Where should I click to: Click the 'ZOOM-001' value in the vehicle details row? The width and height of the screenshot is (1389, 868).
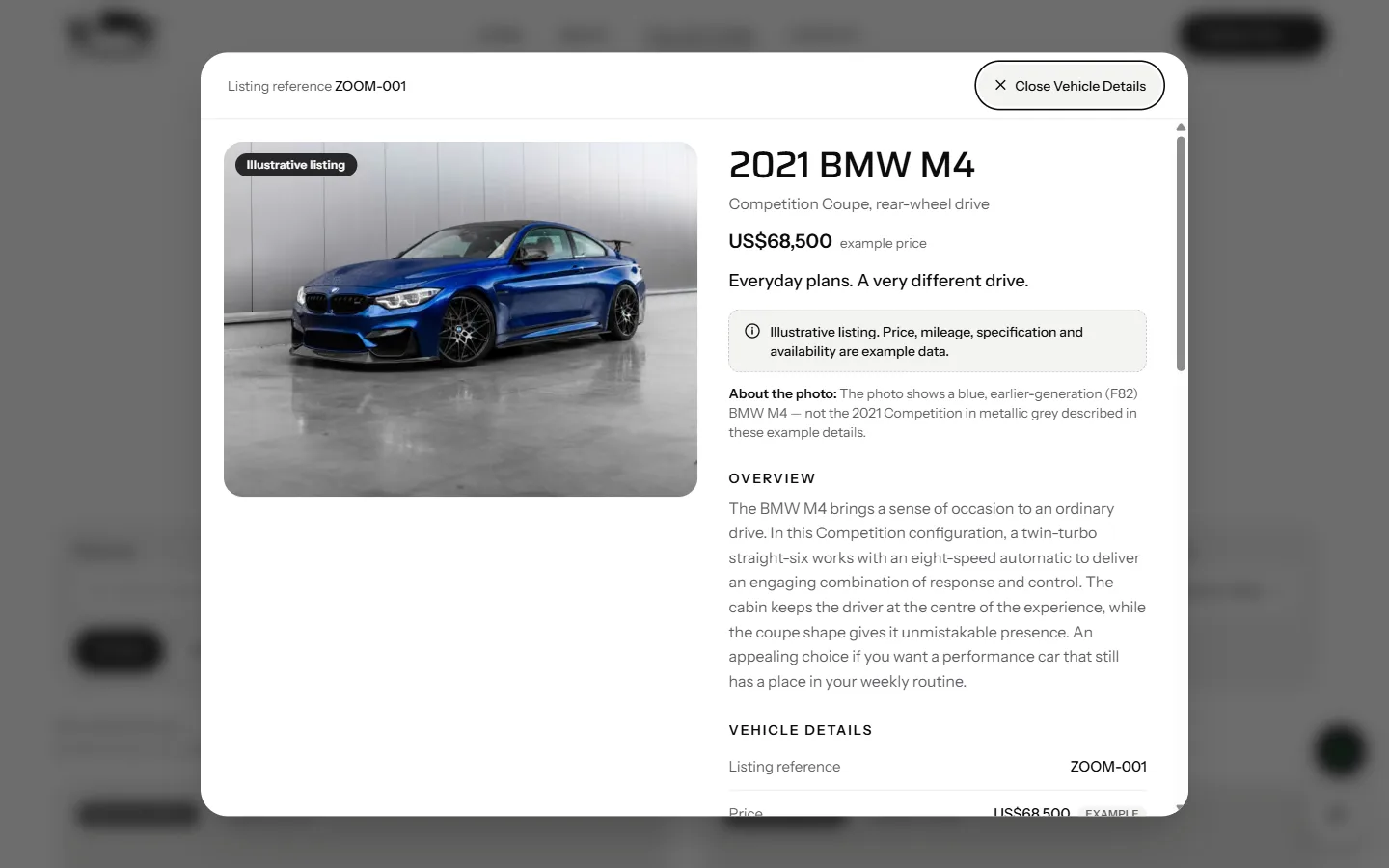[x=1108, y=767]
